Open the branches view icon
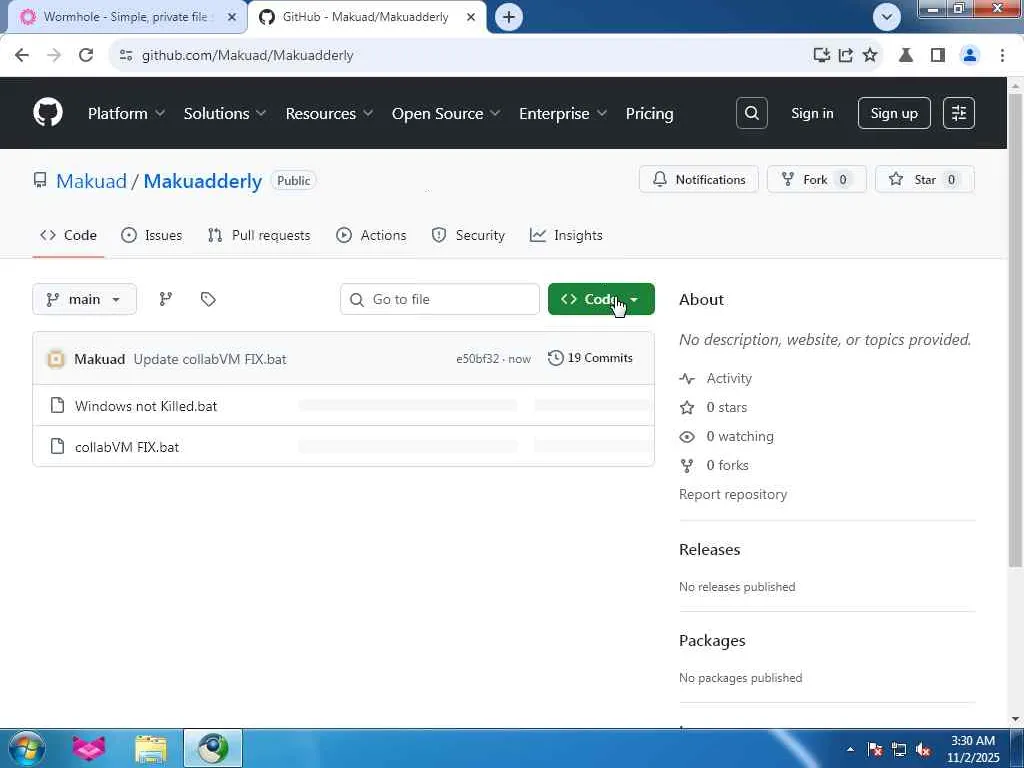1024x768 pixels. click(x=166, y=299)
